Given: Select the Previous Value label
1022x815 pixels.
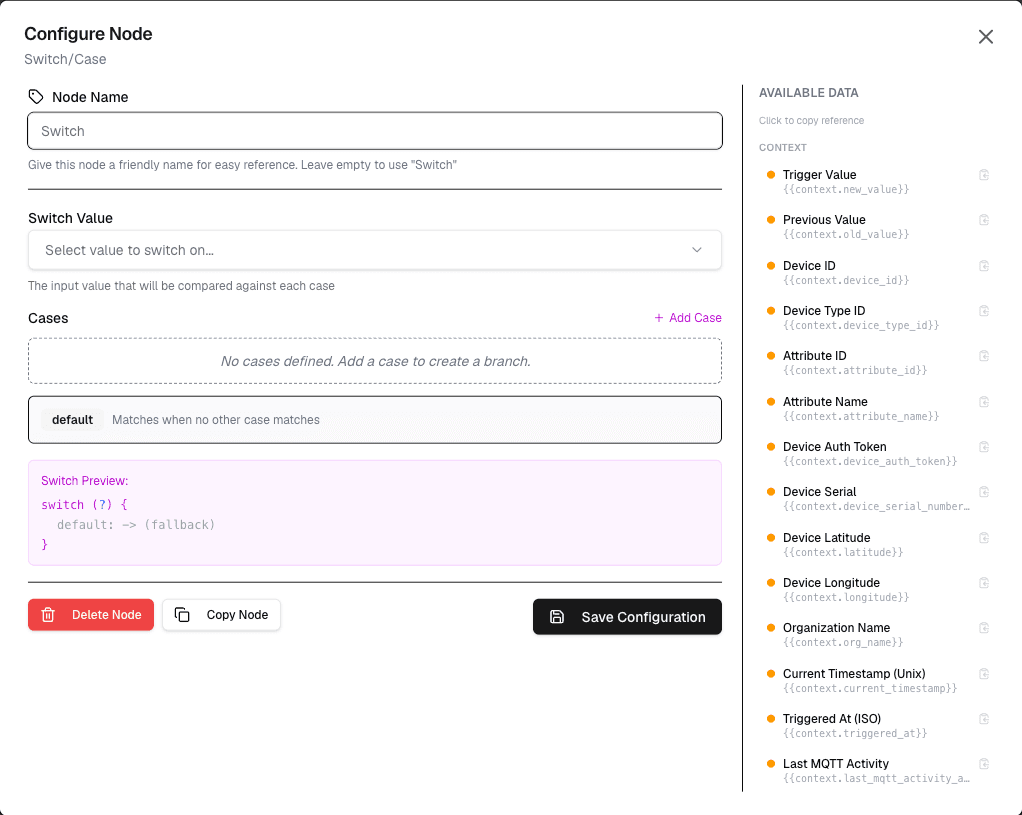Looking at the screenshot, I should 824,220.
